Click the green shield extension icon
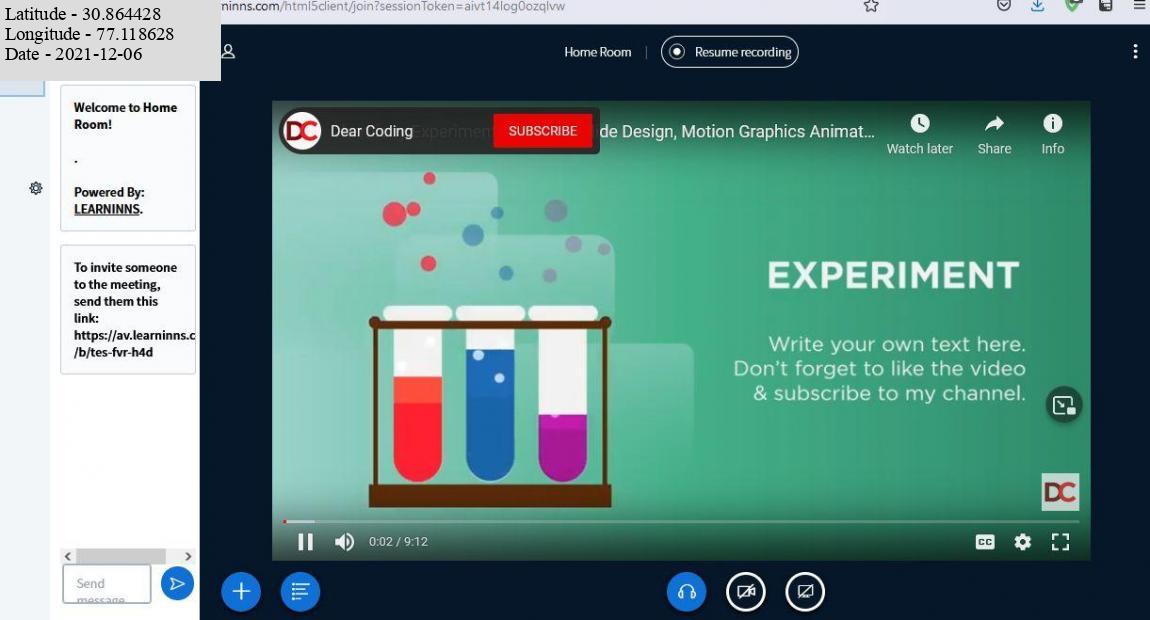1150x620 pixels. (x=1072, y=6)
